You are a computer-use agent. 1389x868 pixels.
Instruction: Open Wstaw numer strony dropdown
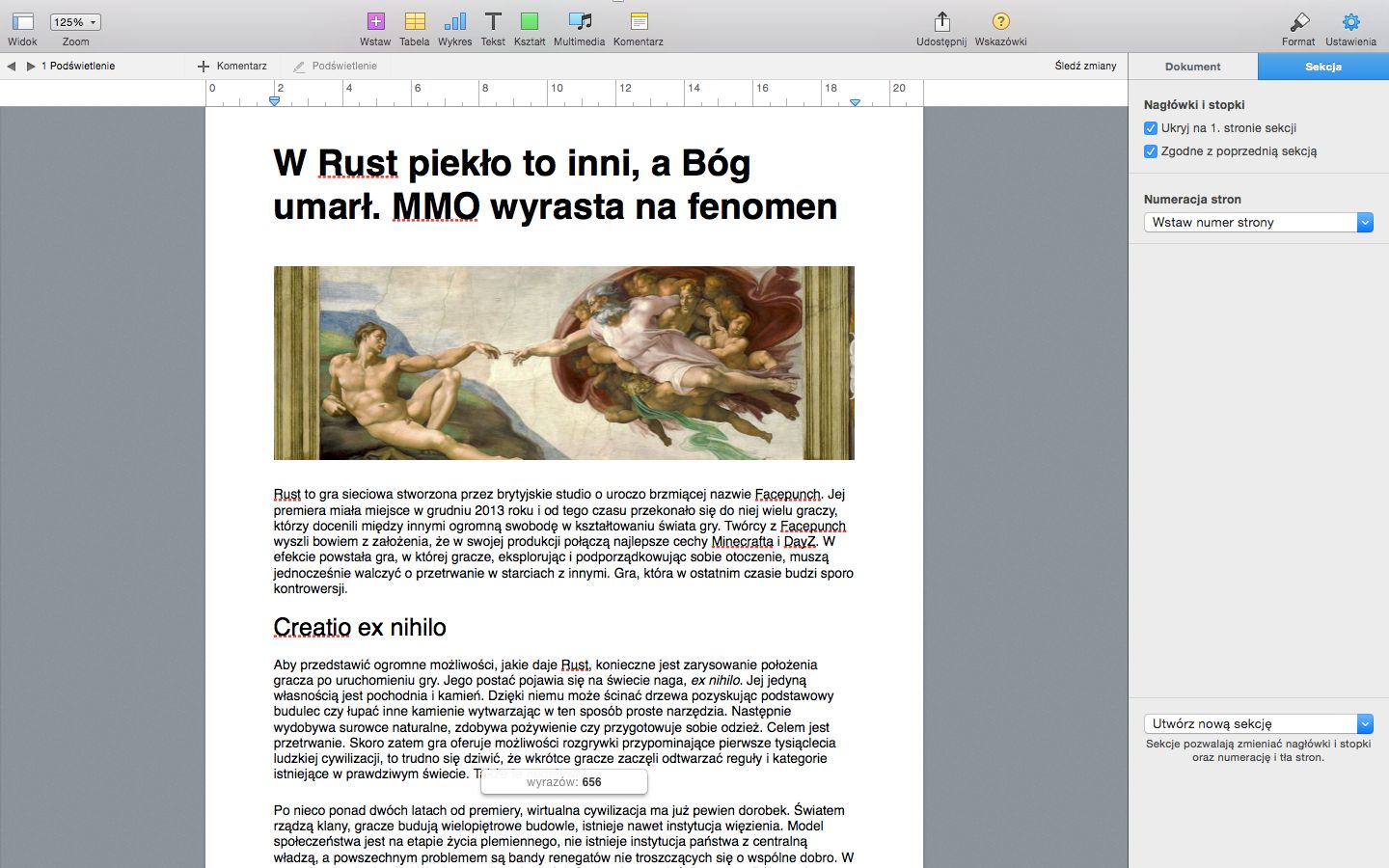pos(1258,222)
